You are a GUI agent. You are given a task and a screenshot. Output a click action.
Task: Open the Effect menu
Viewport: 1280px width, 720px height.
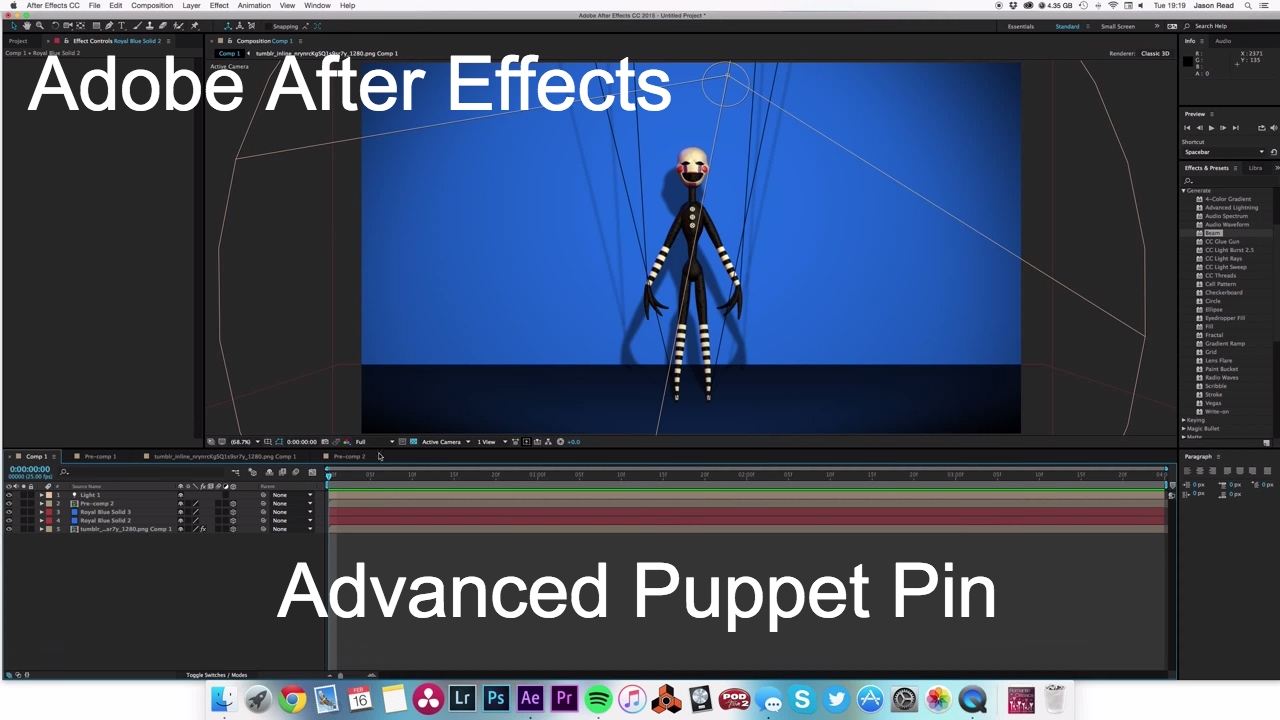[219, 6]
